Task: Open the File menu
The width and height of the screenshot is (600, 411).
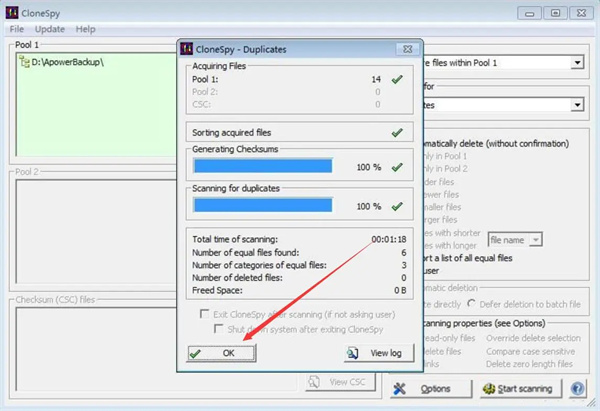Action: [x=17, y=29]
